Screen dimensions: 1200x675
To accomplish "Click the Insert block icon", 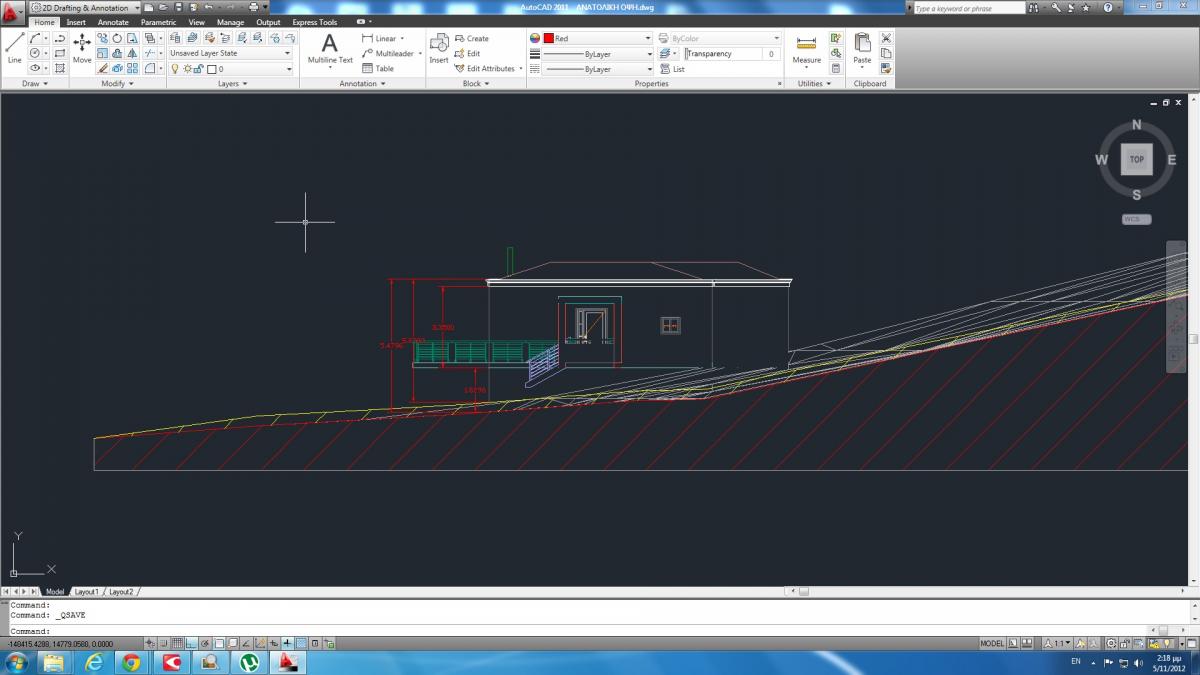I will (x=439, y=48).
